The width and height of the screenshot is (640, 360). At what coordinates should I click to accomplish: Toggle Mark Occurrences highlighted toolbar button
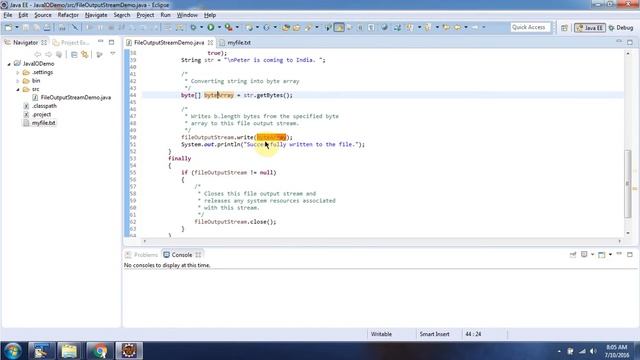tap(339, 27)
